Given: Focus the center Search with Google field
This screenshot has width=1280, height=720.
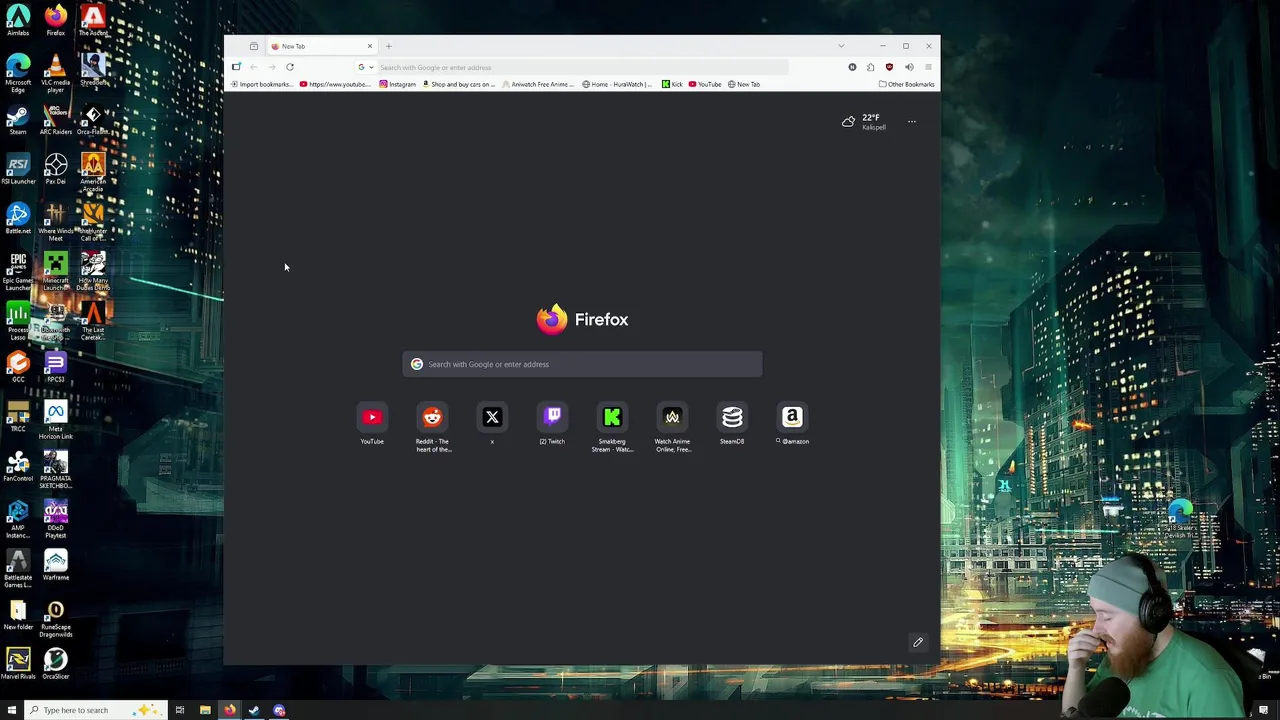Looking at the screenshot, I should [582, 364].
